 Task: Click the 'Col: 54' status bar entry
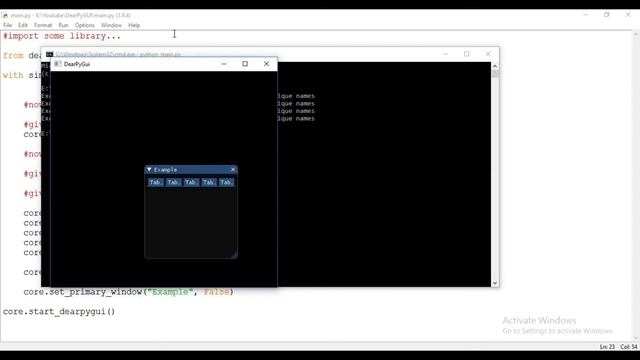click(629, 347)
